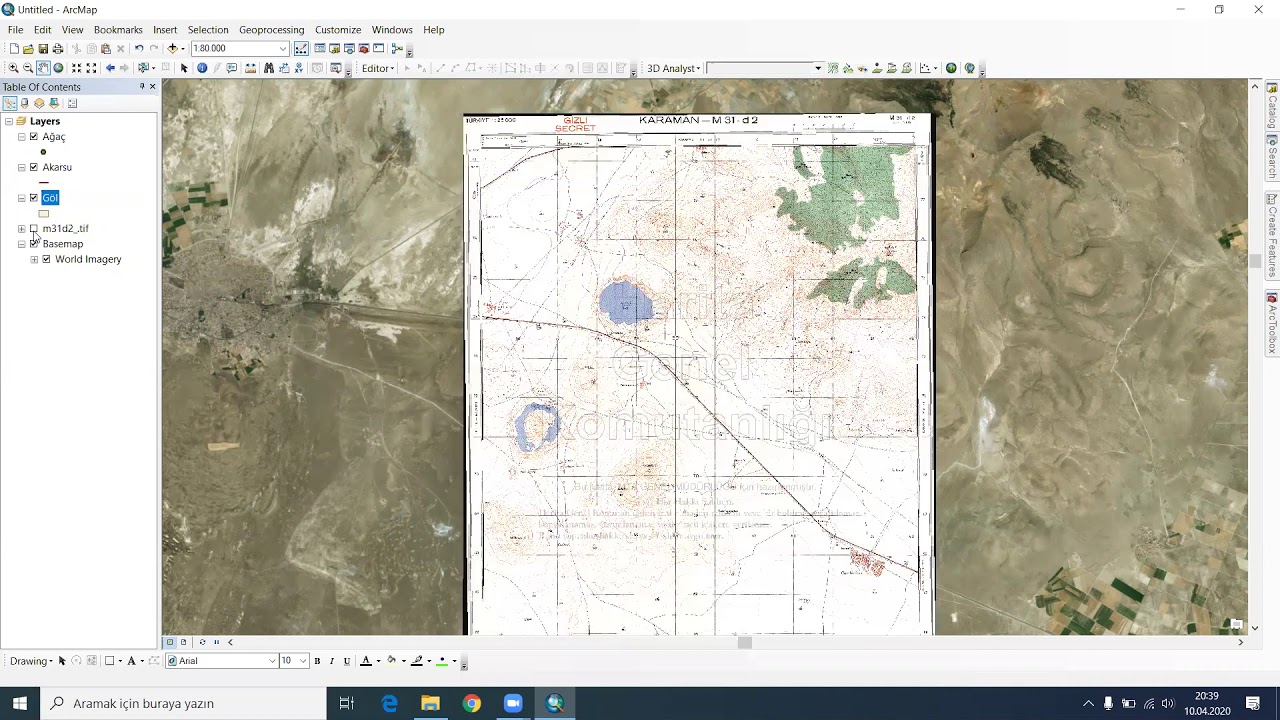The height and width of the screenshot is (720, 1280).
Task: Open the Create Features side tab
Action: pyautogui.click(x=1272, y=237)
